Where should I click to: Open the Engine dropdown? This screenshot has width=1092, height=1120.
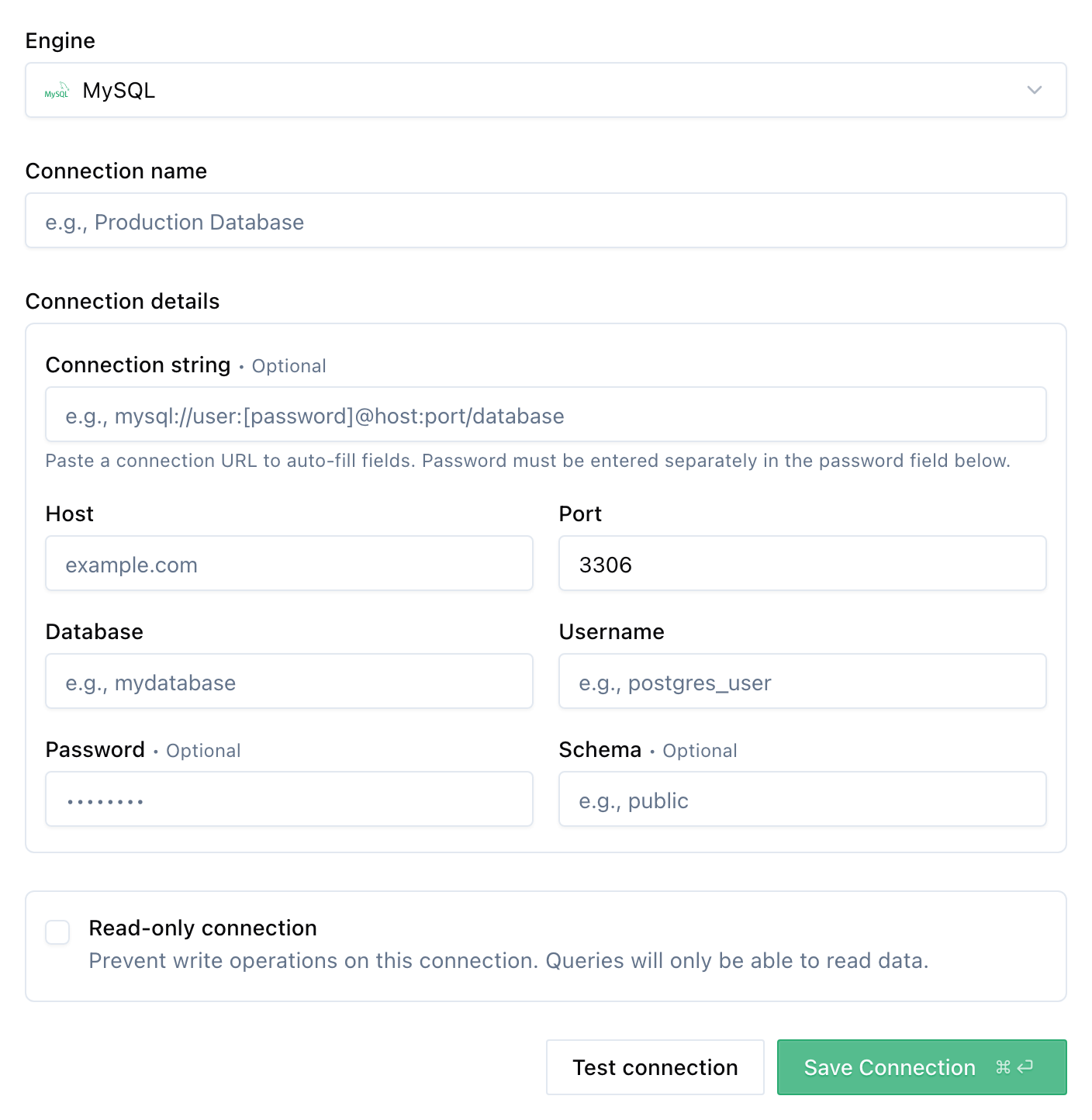[x=545, y=90]
